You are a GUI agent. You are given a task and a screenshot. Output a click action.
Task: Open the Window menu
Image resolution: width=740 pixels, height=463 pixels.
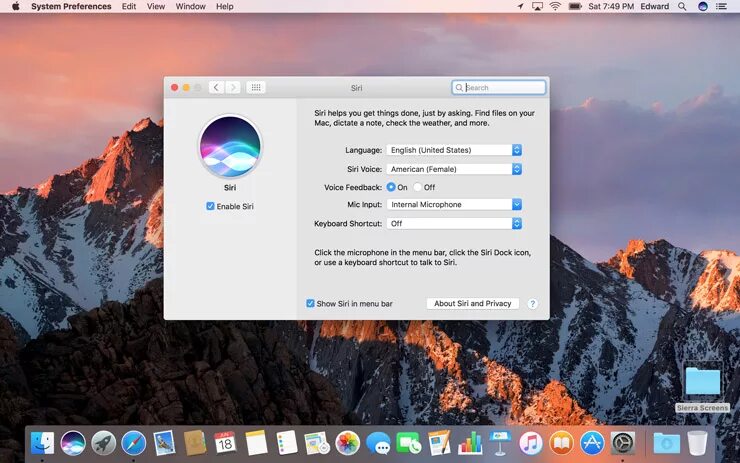pos(191,7)
